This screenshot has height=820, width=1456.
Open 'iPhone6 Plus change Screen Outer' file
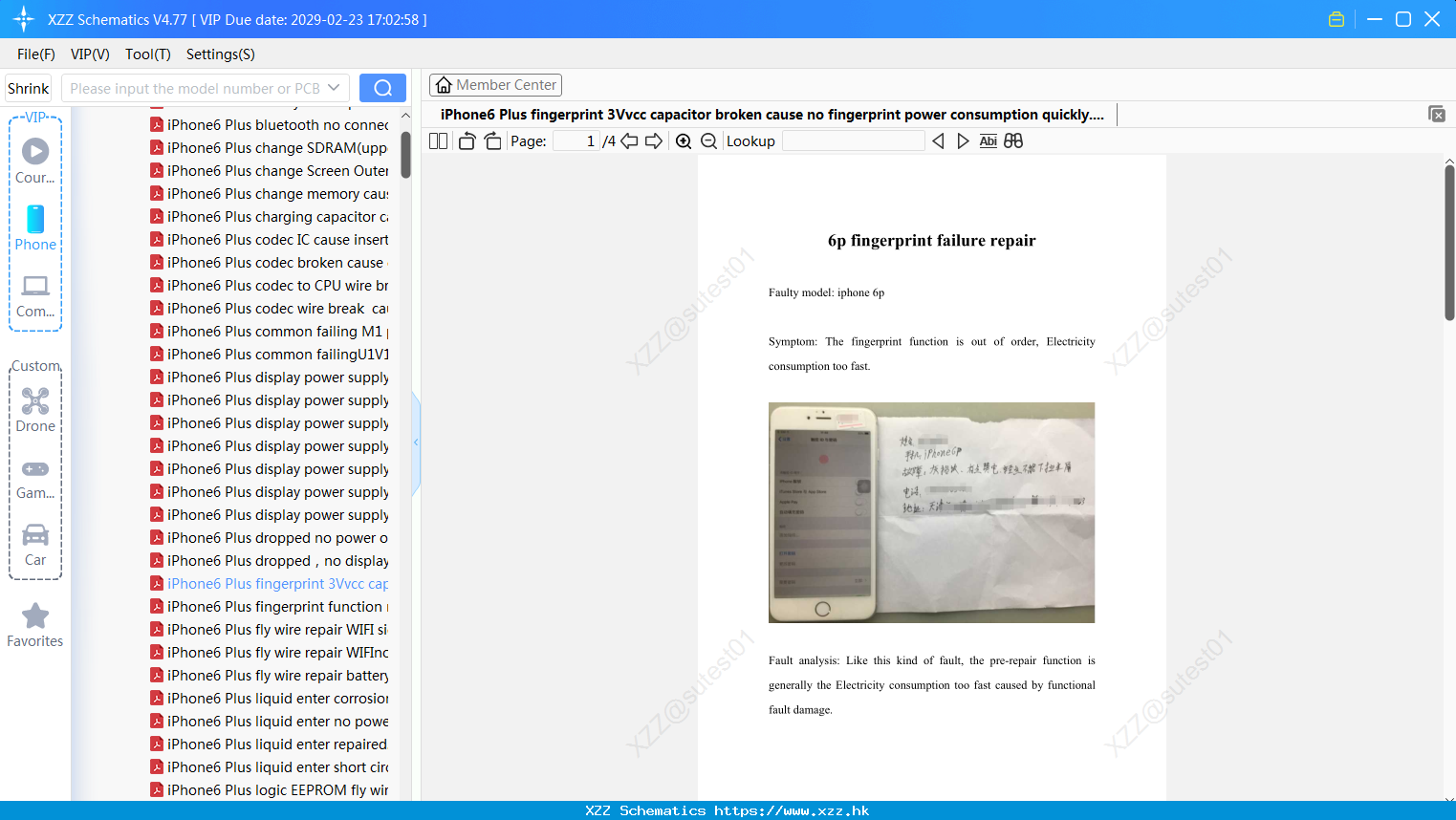pyautogui.click(x=269, y=171)
